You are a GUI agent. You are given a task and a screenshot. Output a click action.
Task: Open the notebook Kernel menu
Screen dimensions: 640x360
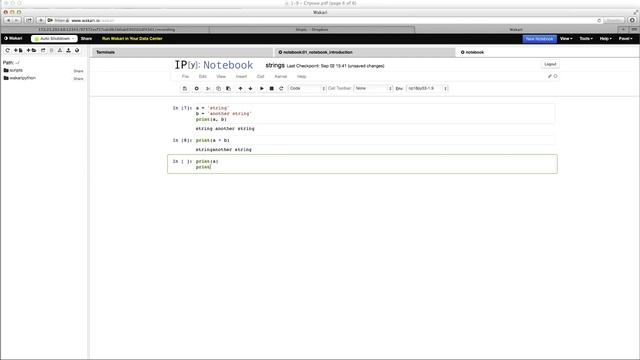pyautogui.click(x=280, y=77)
